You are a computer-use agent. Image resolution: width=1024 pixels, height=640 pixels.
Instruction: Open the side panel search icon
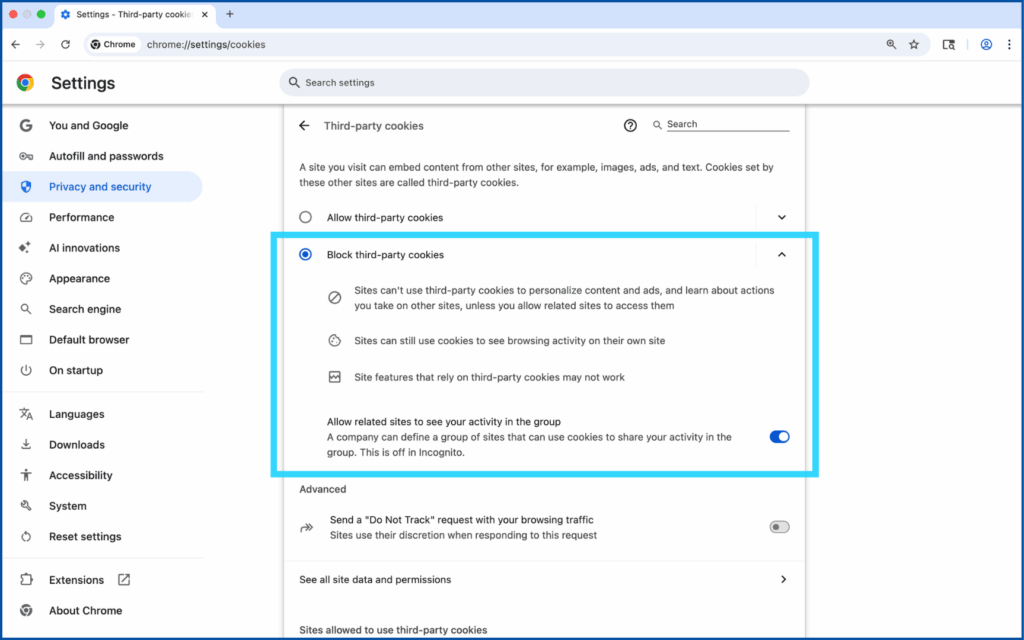(x=948, y=44)
